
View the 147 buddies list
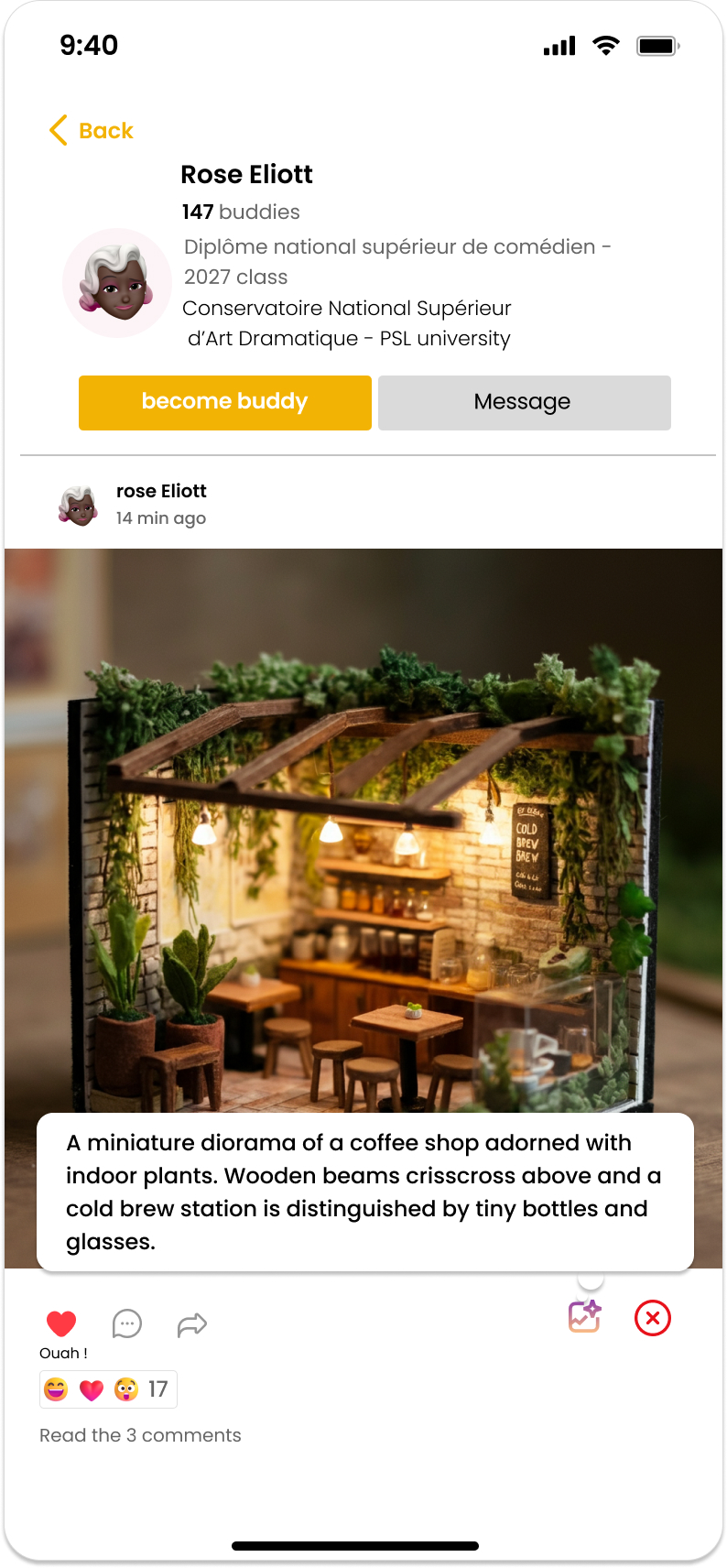pyautogui.click(x=241, y=212)
